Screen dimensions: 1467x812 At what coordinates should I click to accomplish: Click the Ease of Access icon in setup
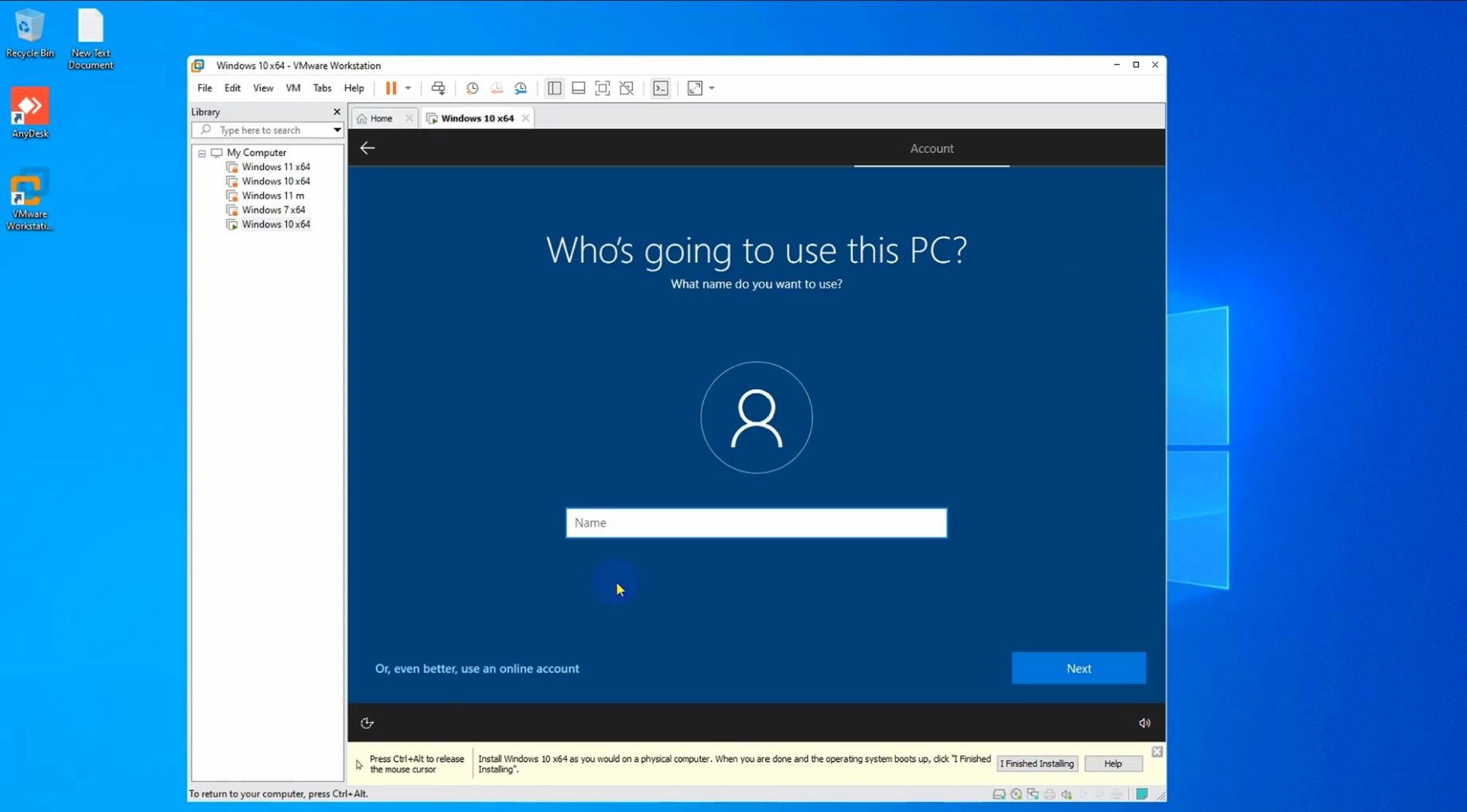(x=367, y=723)
